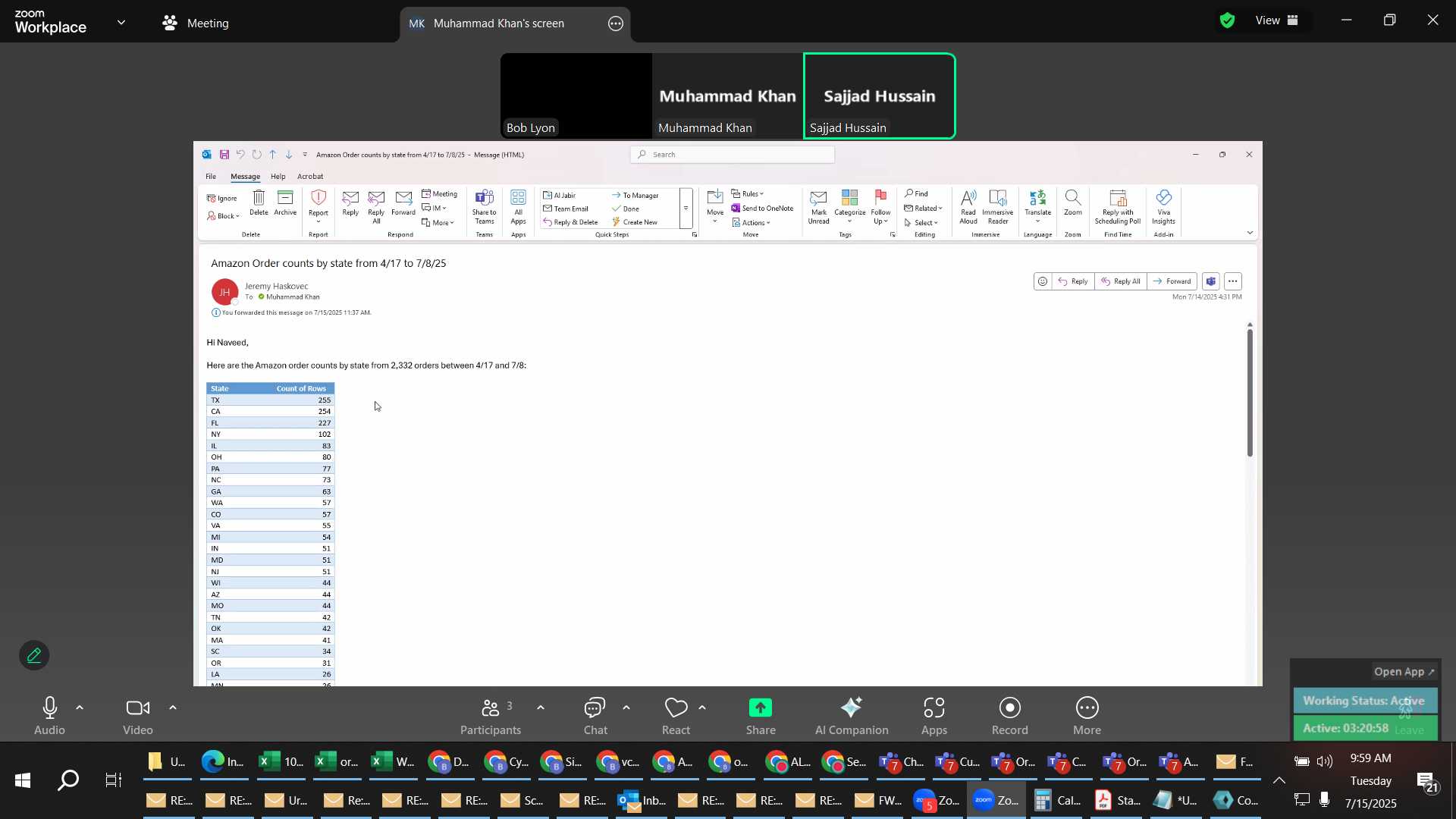Viewport: 1456px width, 819px height.
Task: Archive this email message
Action: point(285,204)
